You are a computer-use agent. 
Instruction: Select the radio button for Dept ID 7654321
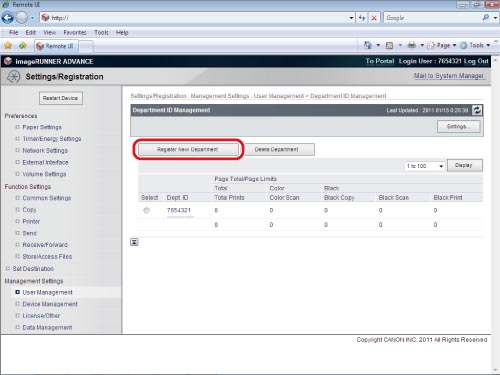pos(146,210)
